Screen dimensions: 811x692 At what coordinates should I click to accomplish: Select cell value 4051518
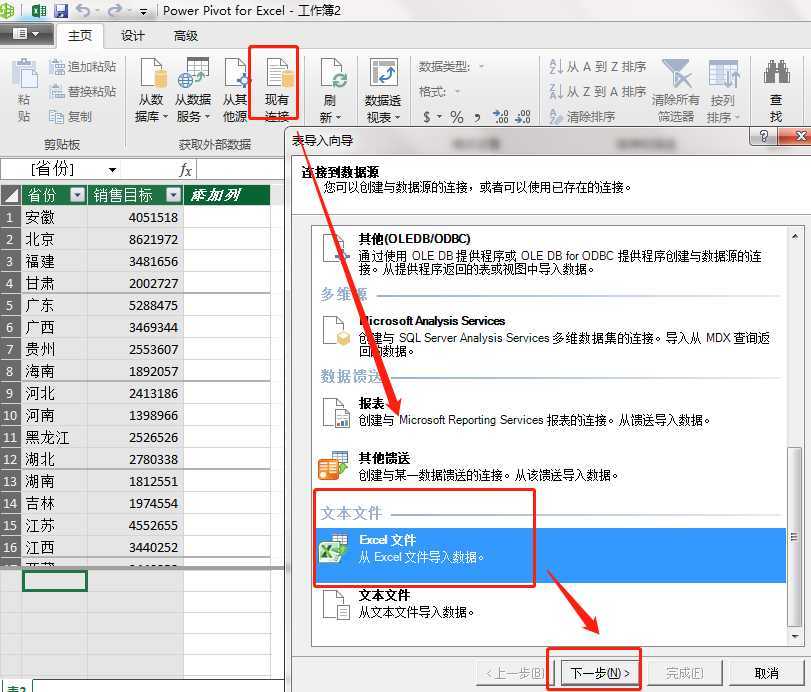click(136, 217)
